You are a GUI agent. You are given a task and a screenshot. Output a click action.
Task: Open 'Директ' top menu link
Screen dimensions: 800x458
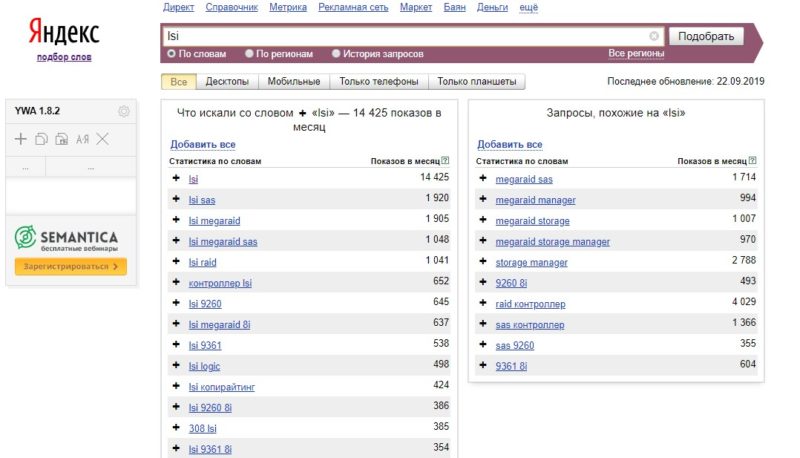(x=179, y=7)
